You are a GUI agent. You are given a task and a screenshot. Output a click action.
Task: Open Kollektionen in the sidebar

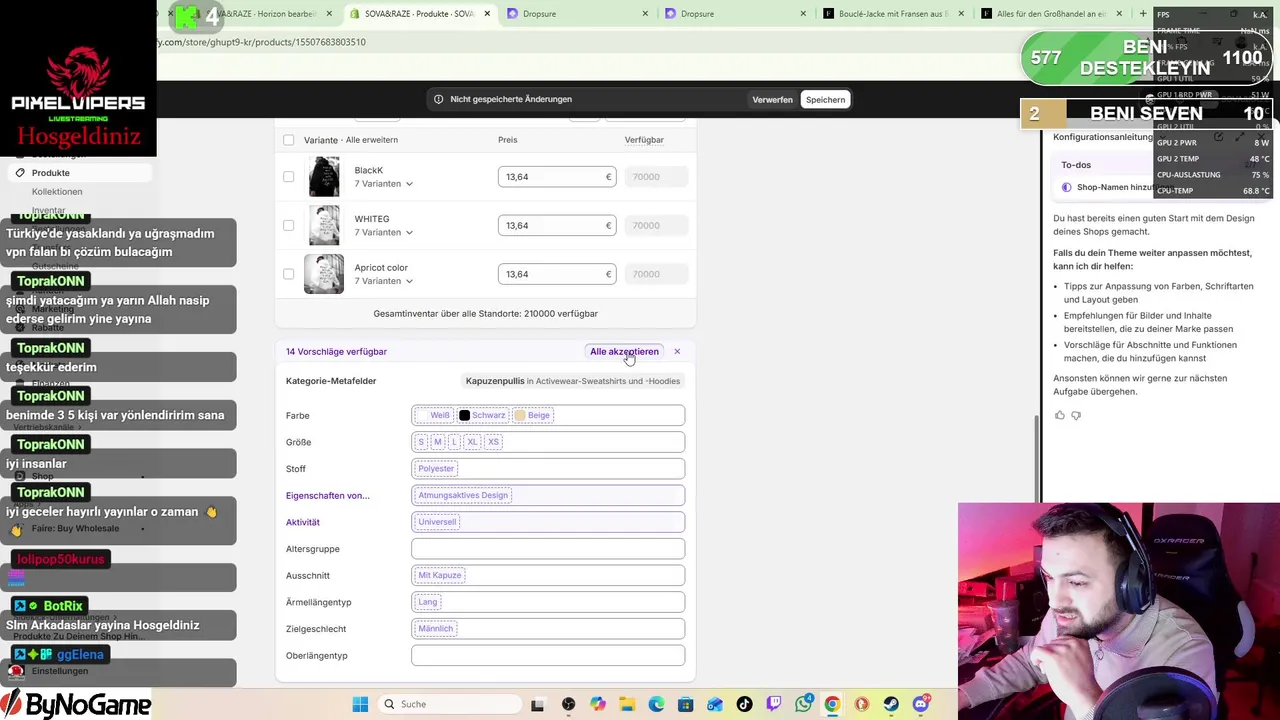point(57,191)
